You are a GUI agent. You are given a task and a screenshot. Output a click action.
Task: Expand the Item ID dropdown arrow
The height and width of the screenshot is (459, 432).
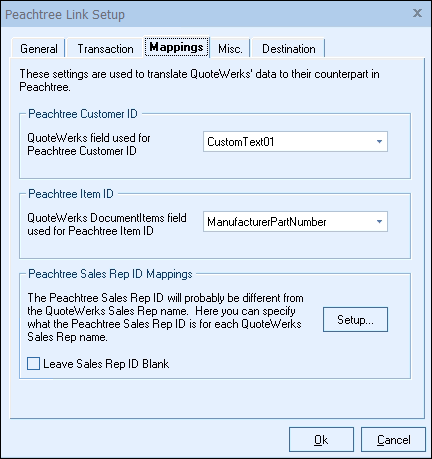[379, 222]
